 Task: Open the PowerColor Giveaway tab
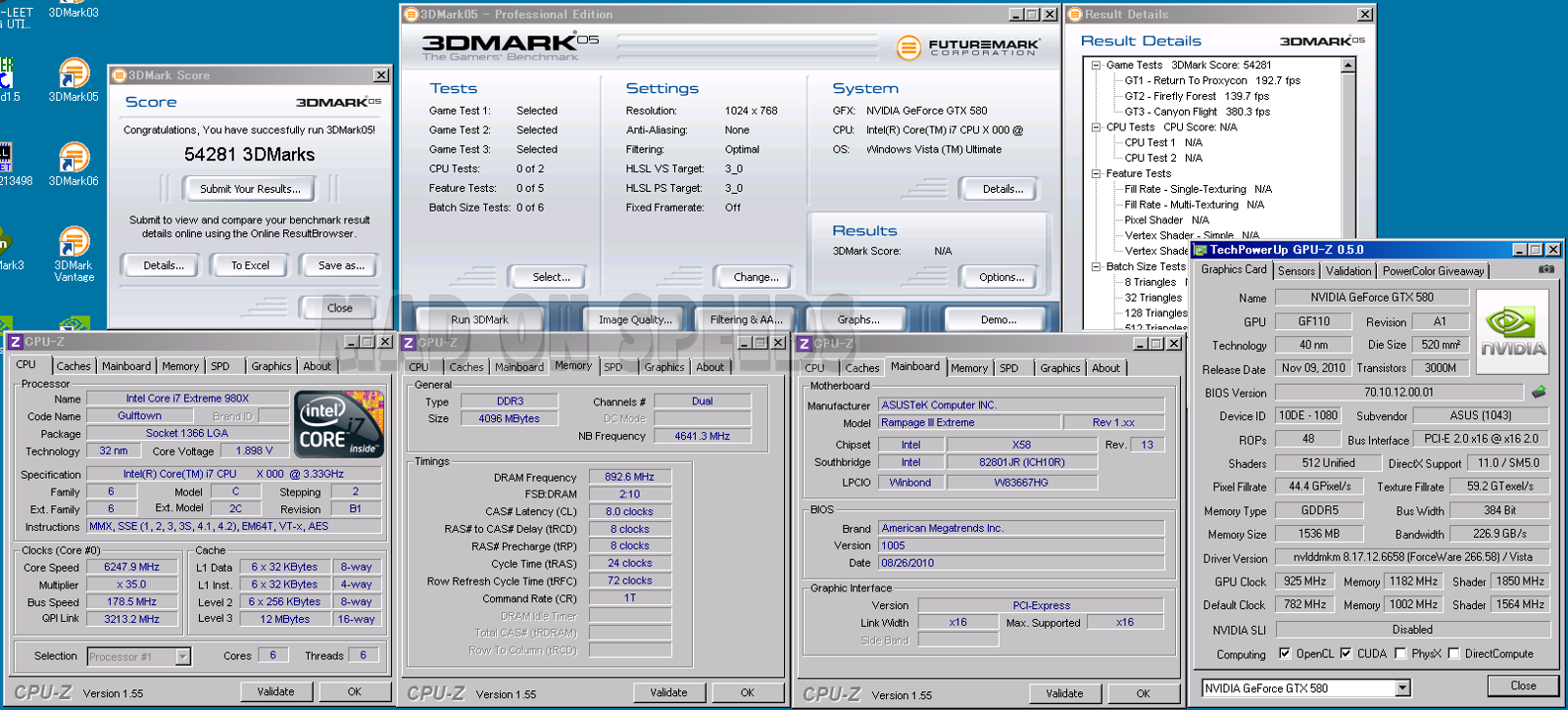(x=1434, y=271)
